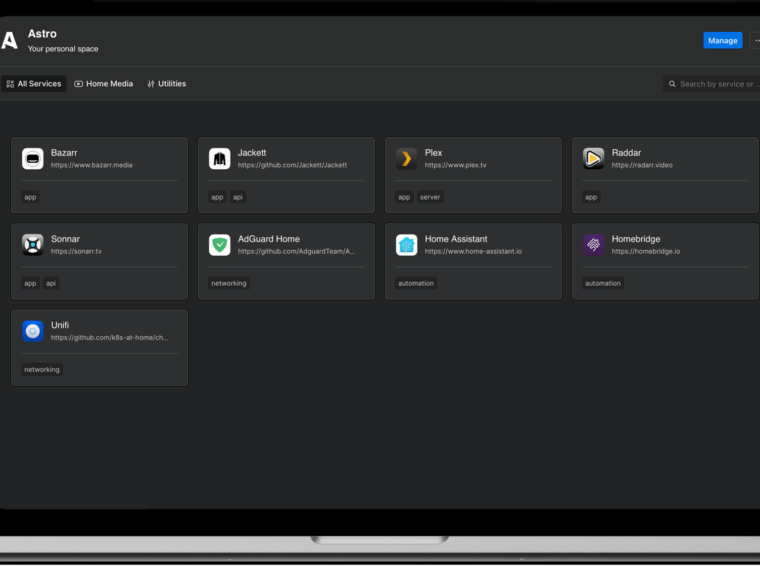Image resolution: width=760 pixels, height=567 pixels.
Task: Open the more options button beside Manage
Action: coord(755,41)
